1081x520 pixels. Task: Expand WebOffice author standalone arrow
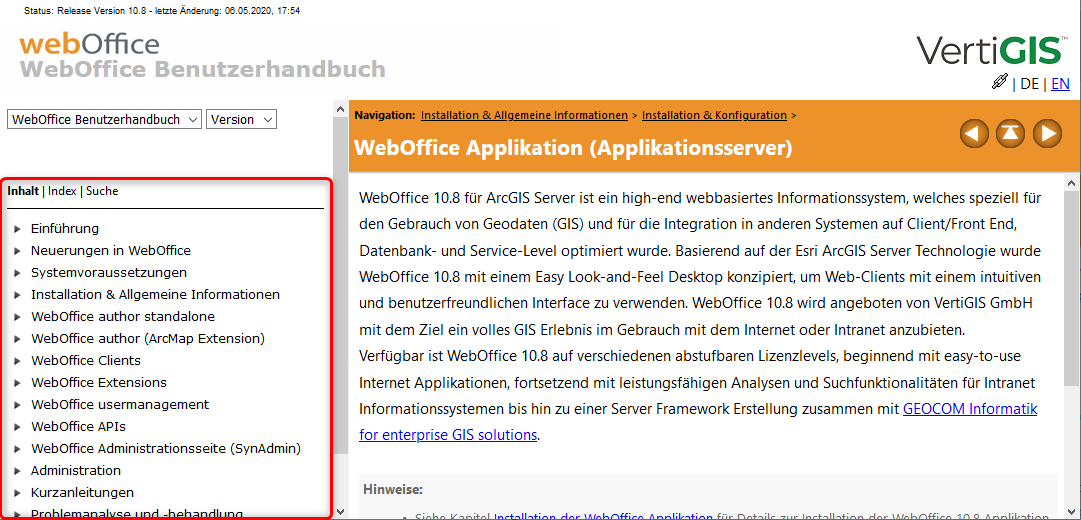click(17, 317)
